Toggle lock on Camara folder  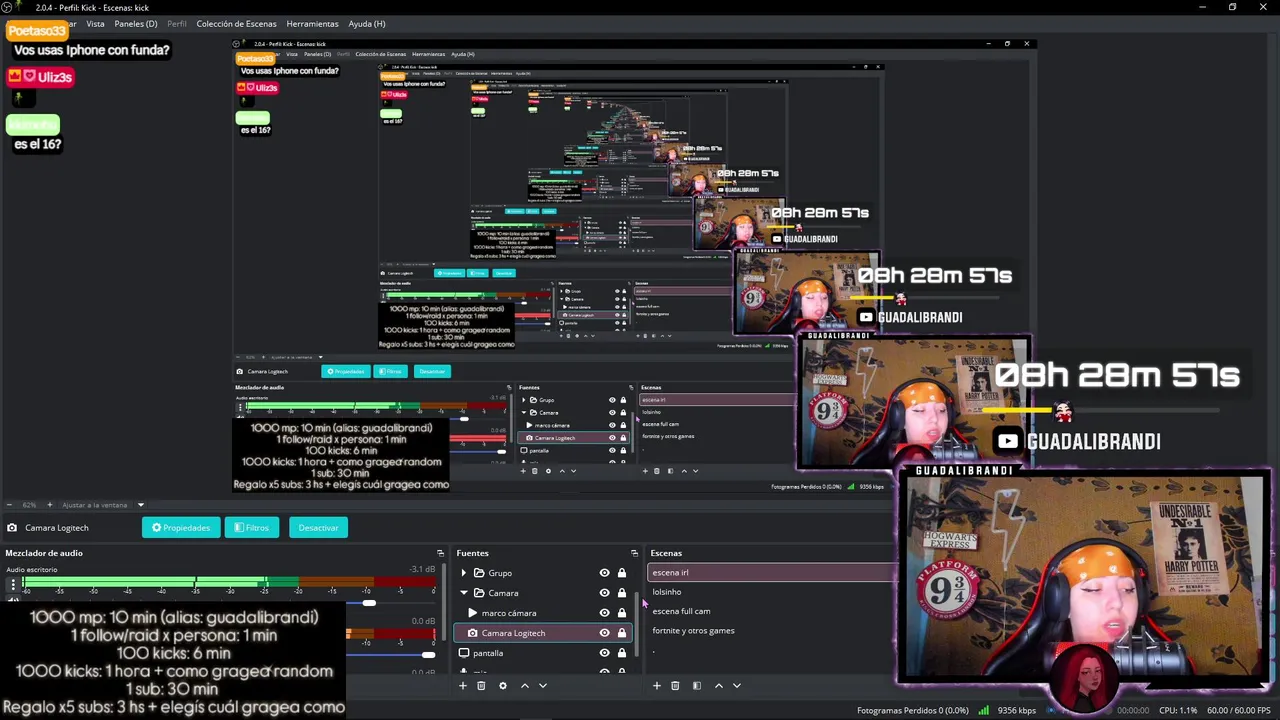[x=622, y=593]
